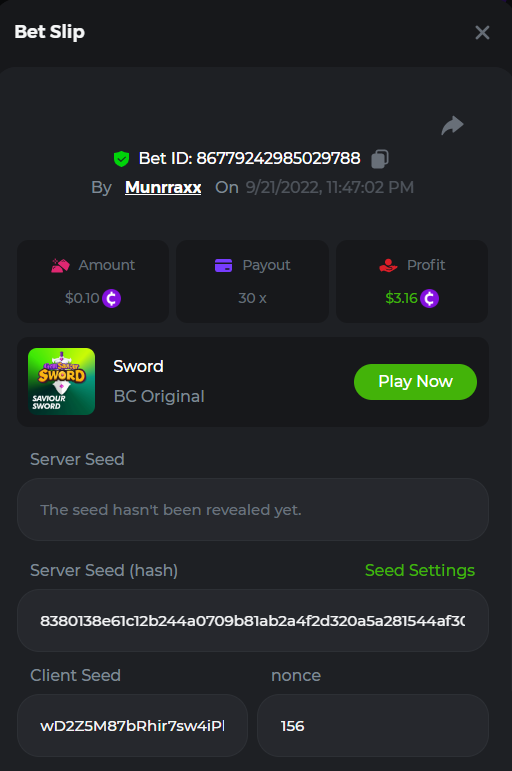
Task: Click the $3.16 profit value
Action: (401, 298)
